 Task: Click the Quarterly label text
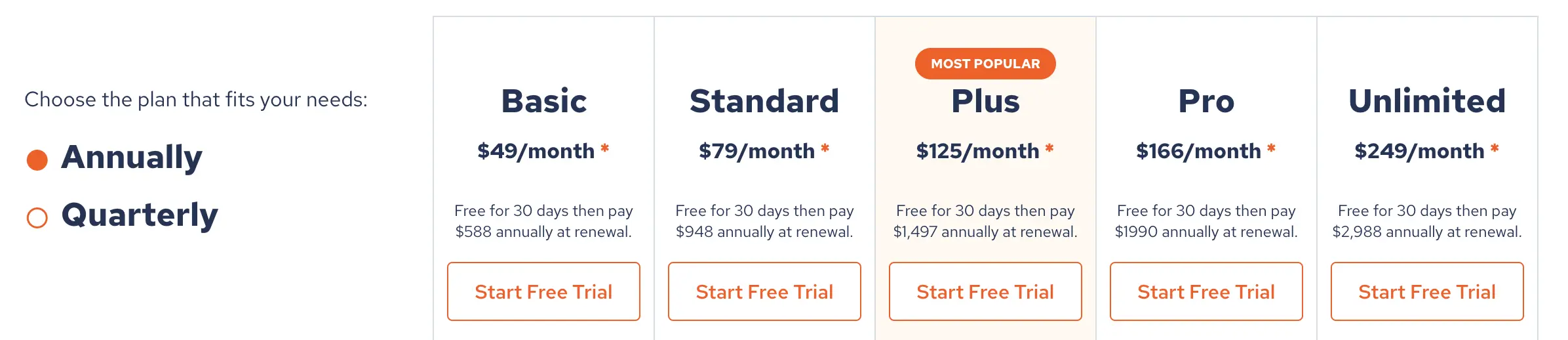click(x=140, y=215)
